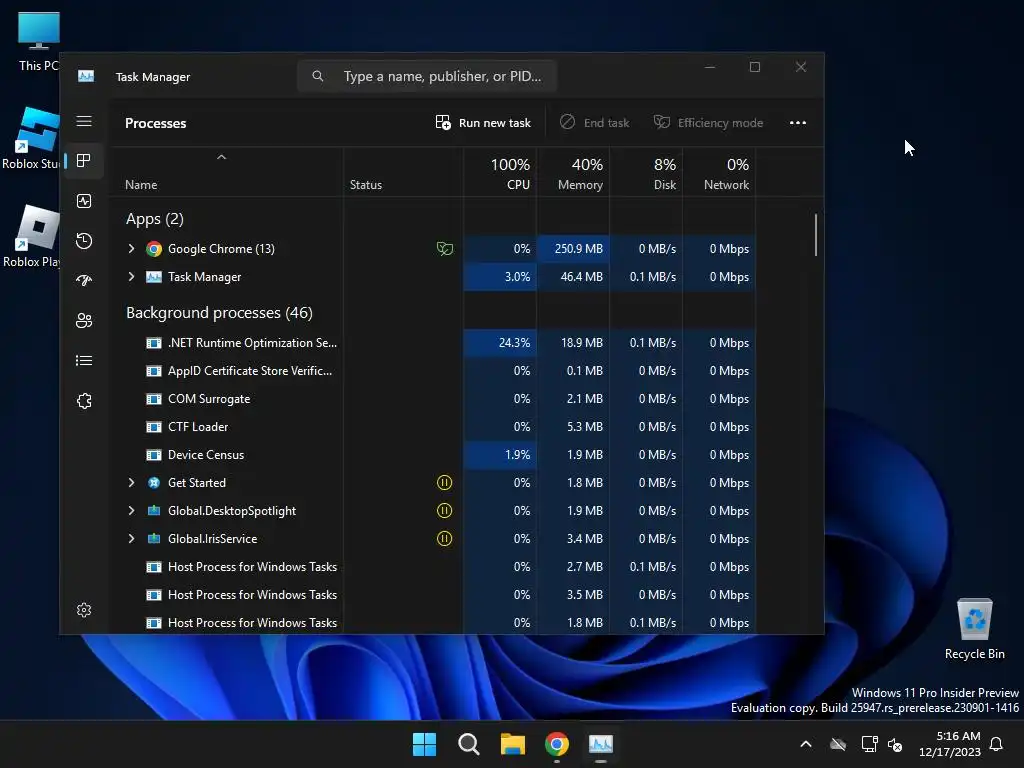Expand the Task Manager process entry
1024x768 pixels.
click(131, 277)
